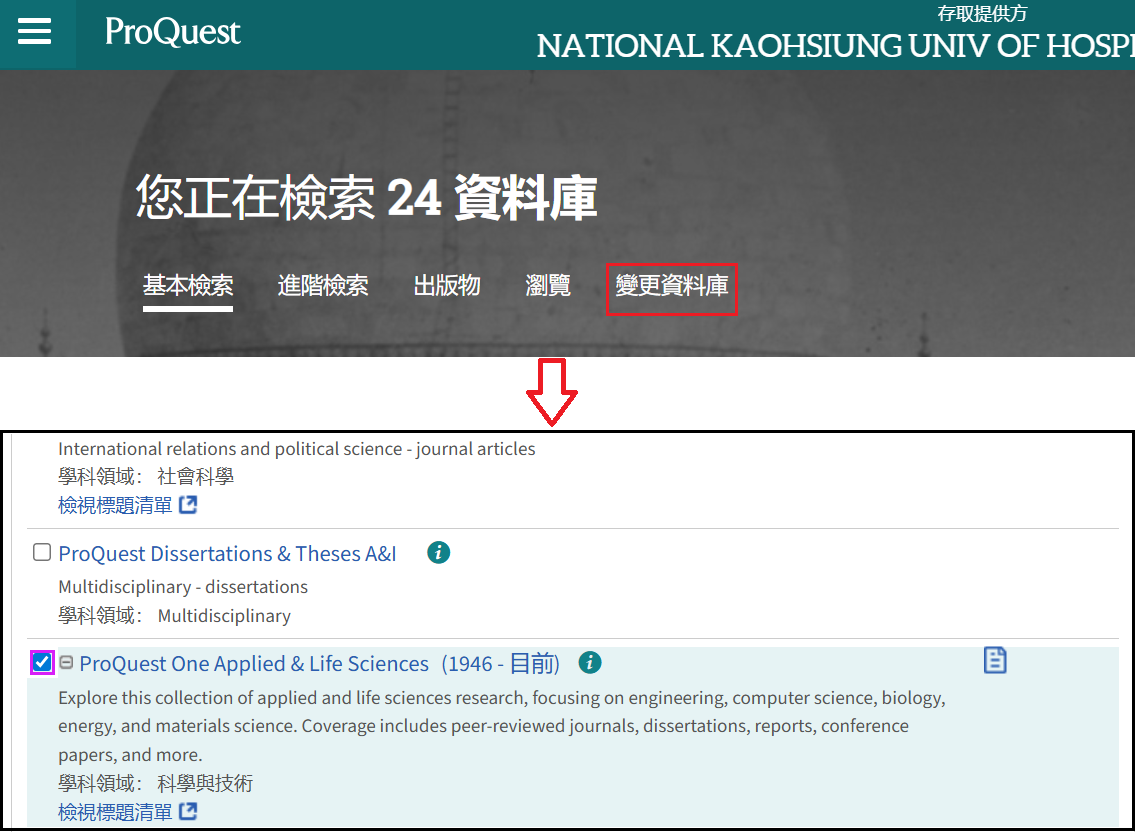Uncheck ProQuest One Applied & Life Sciences checkbox
This screenshot has width=1135, height=832.
42,662
